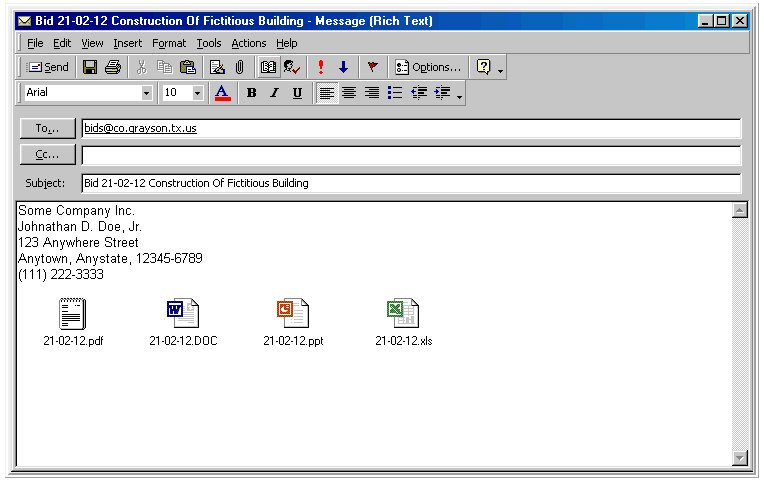
Task: Select Align Right
Action: click(x=372, y=93)
